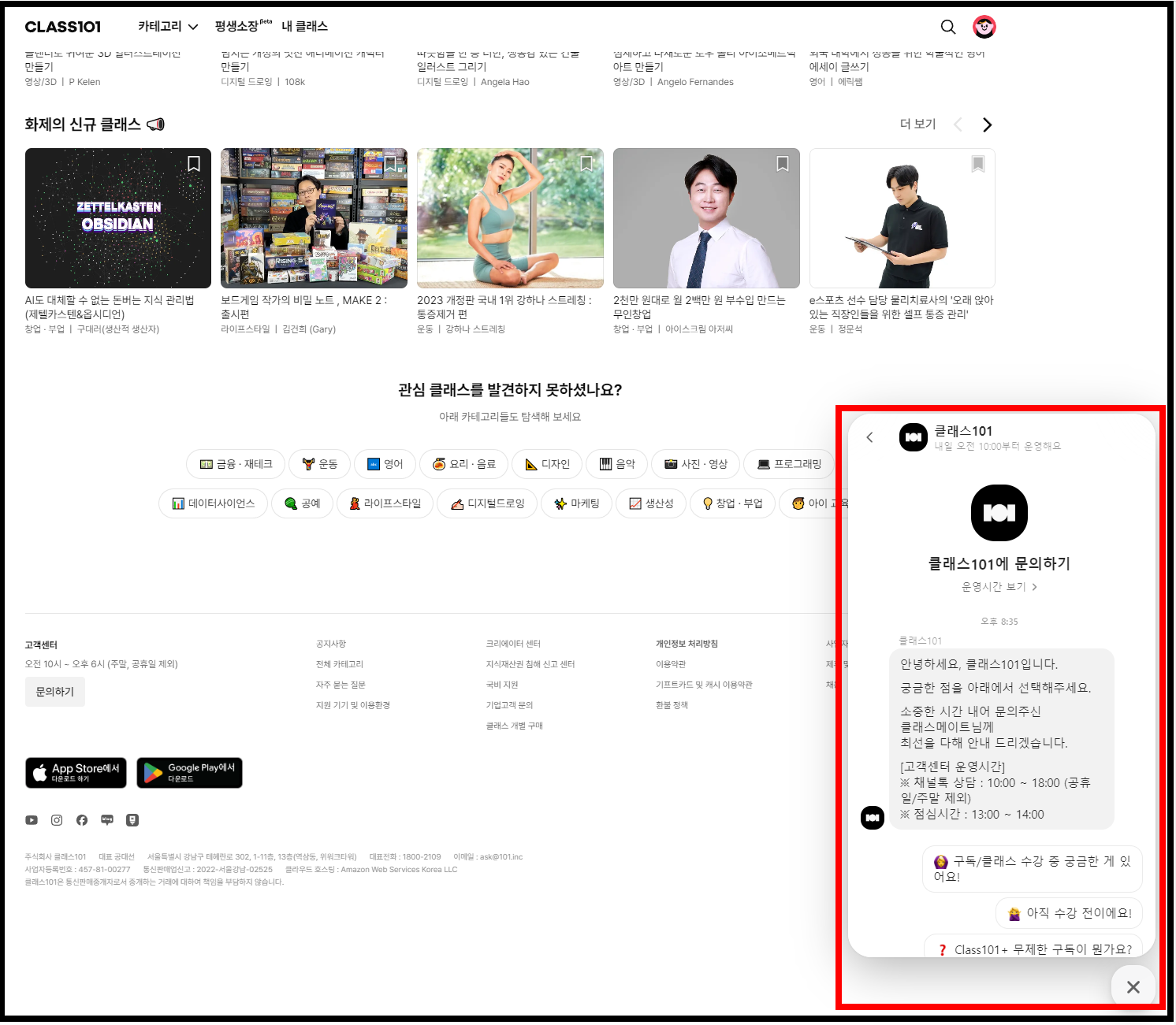Click 더 보기 for new classes
The image size is (1176, 1025).
click(x=918, y=124)
